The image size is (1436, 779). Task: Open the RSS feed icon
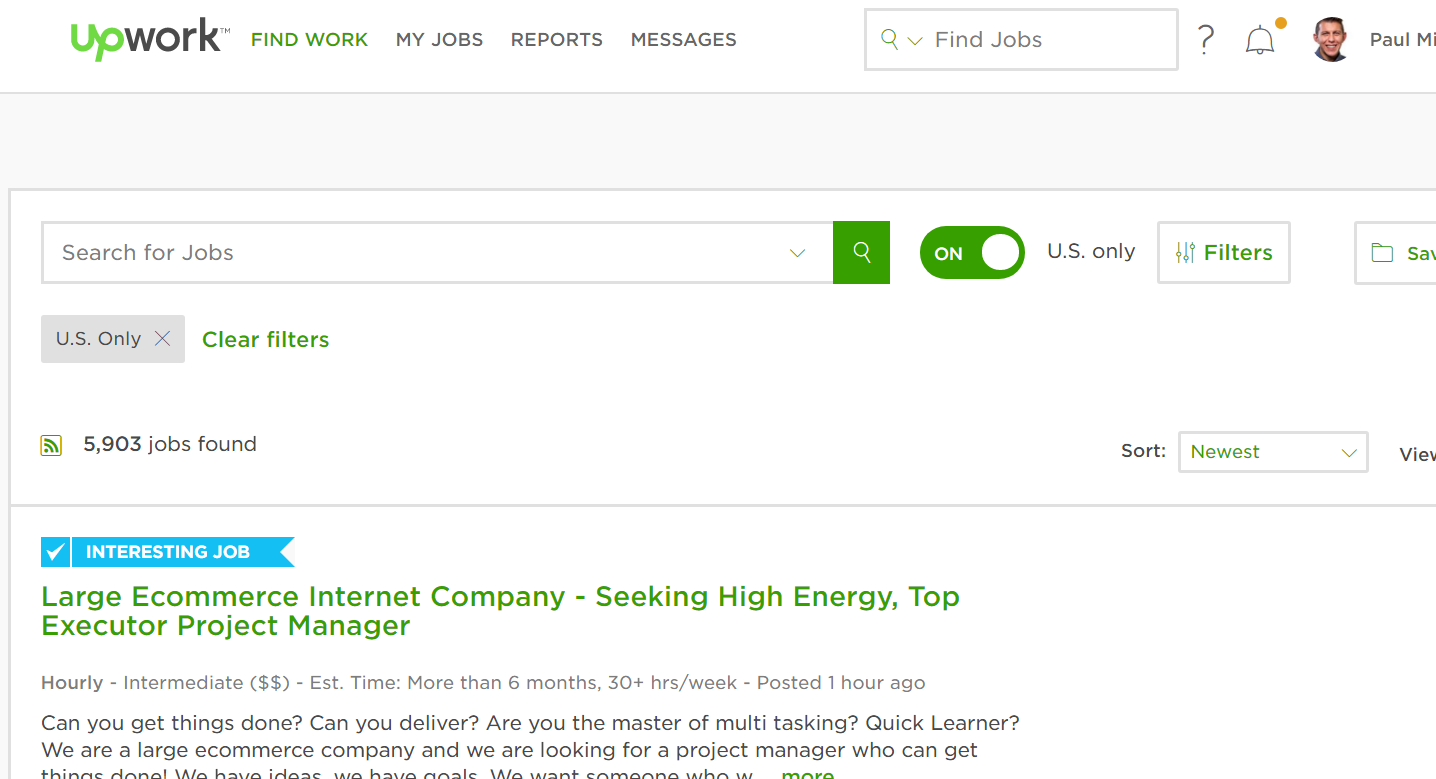51,445
